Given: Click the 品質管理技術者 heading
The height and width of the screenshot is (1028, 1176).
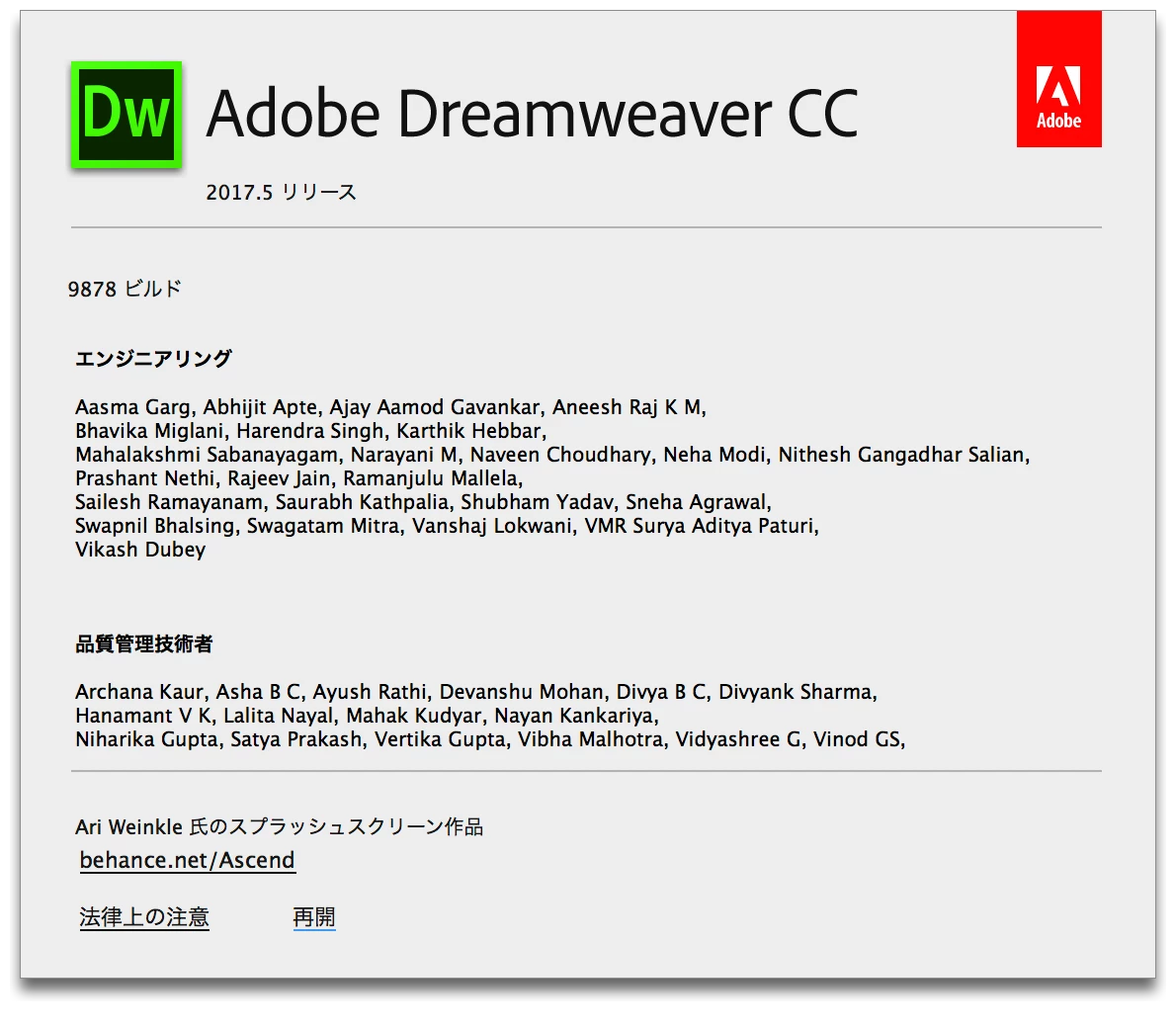Looking at the screenshot, I should (144, 643).
